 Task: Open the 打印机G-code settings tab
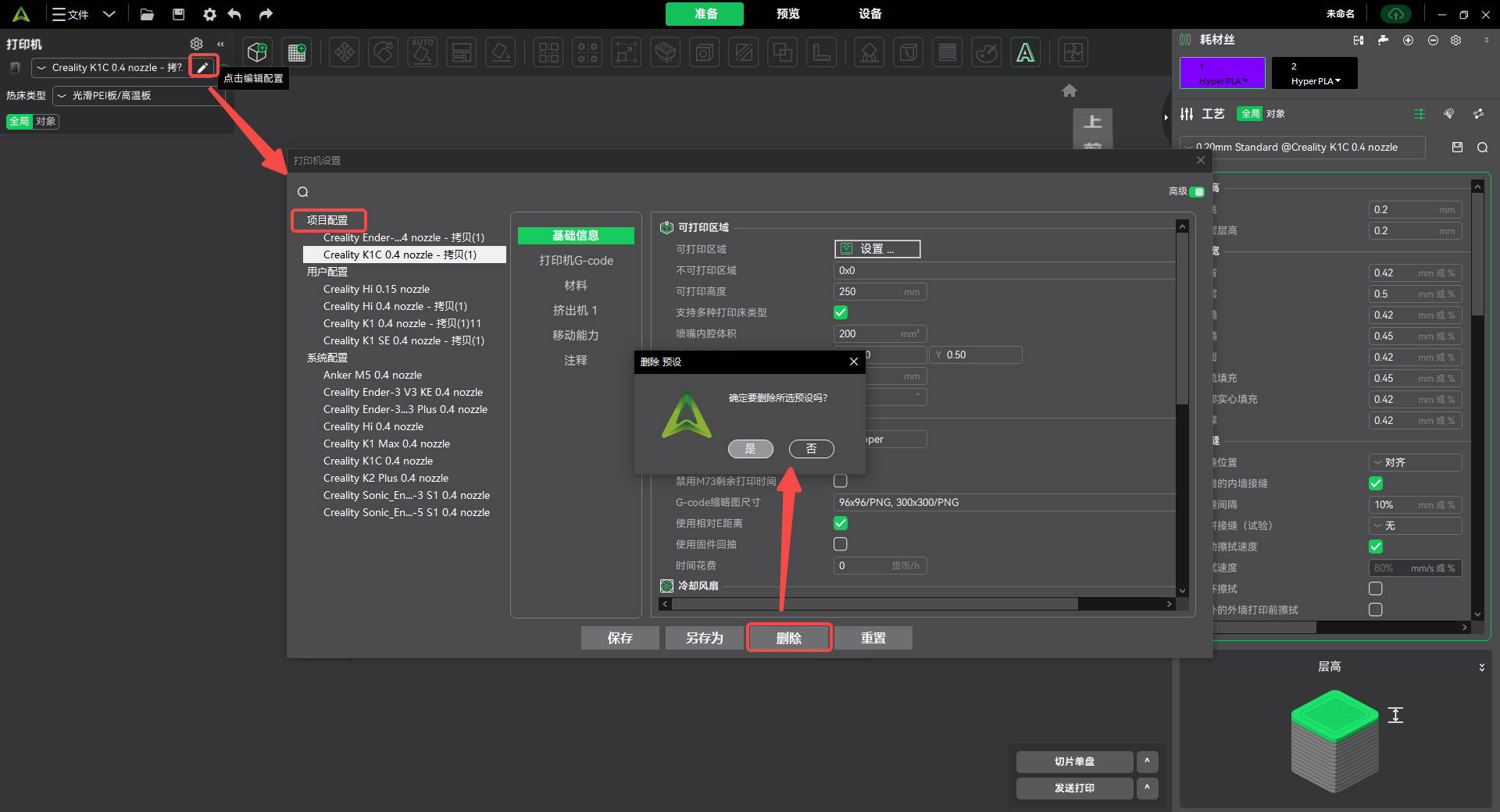point(576,261)
